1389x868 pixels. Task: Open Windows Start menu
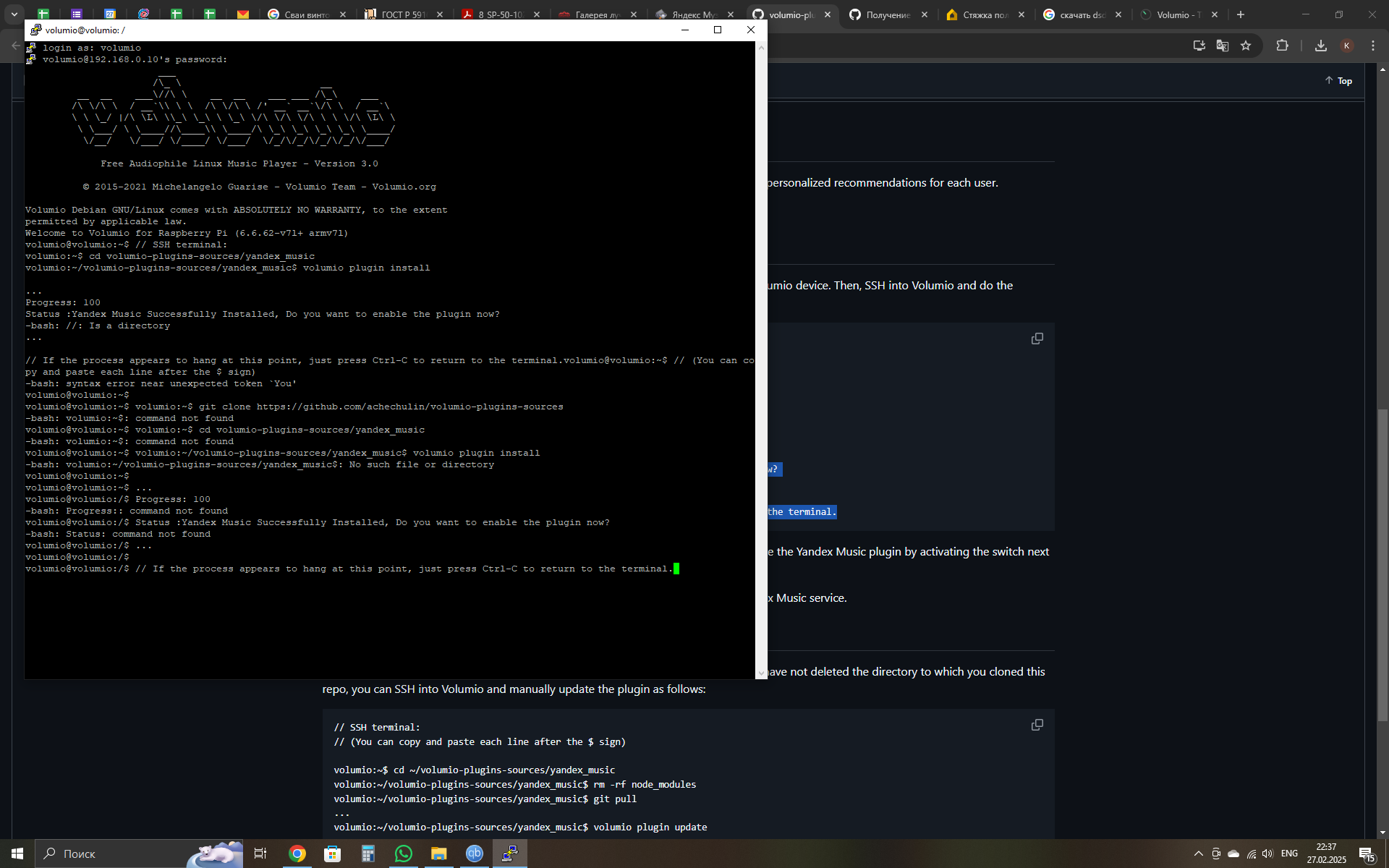click(17, 854)
